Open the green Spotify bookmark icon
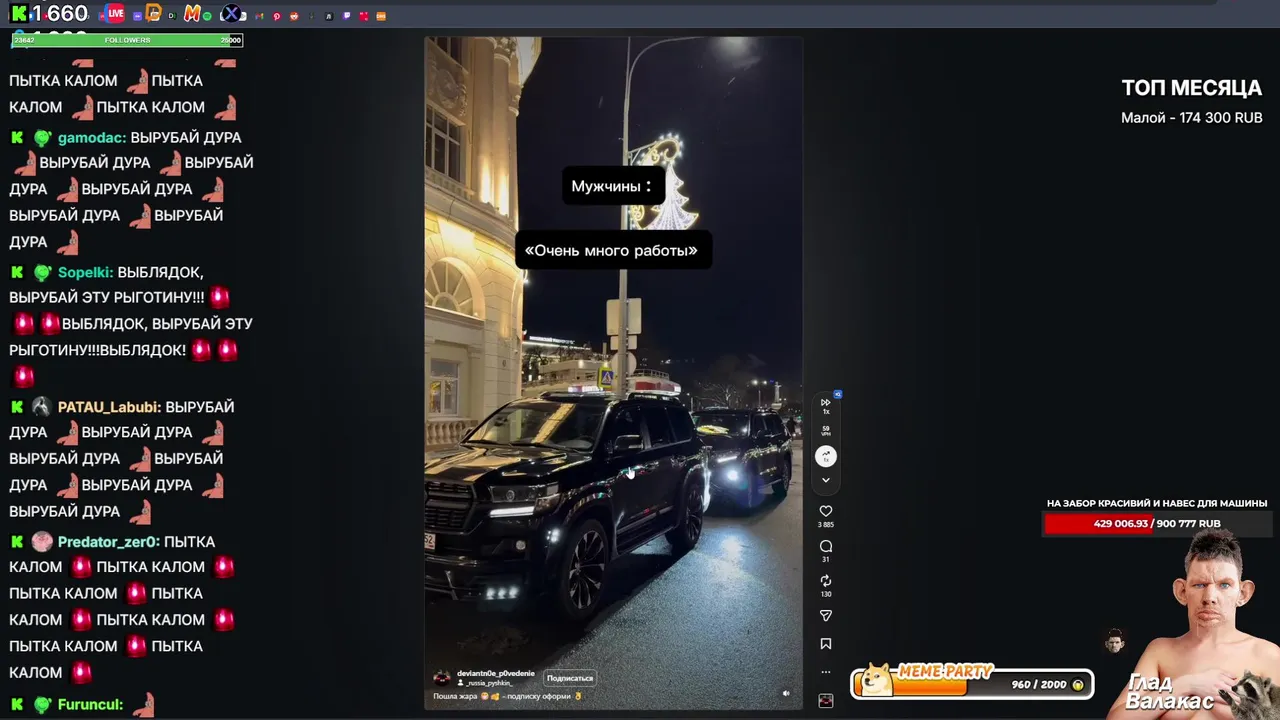Screen dimensions: 1280x720 (x=207, y=16)
